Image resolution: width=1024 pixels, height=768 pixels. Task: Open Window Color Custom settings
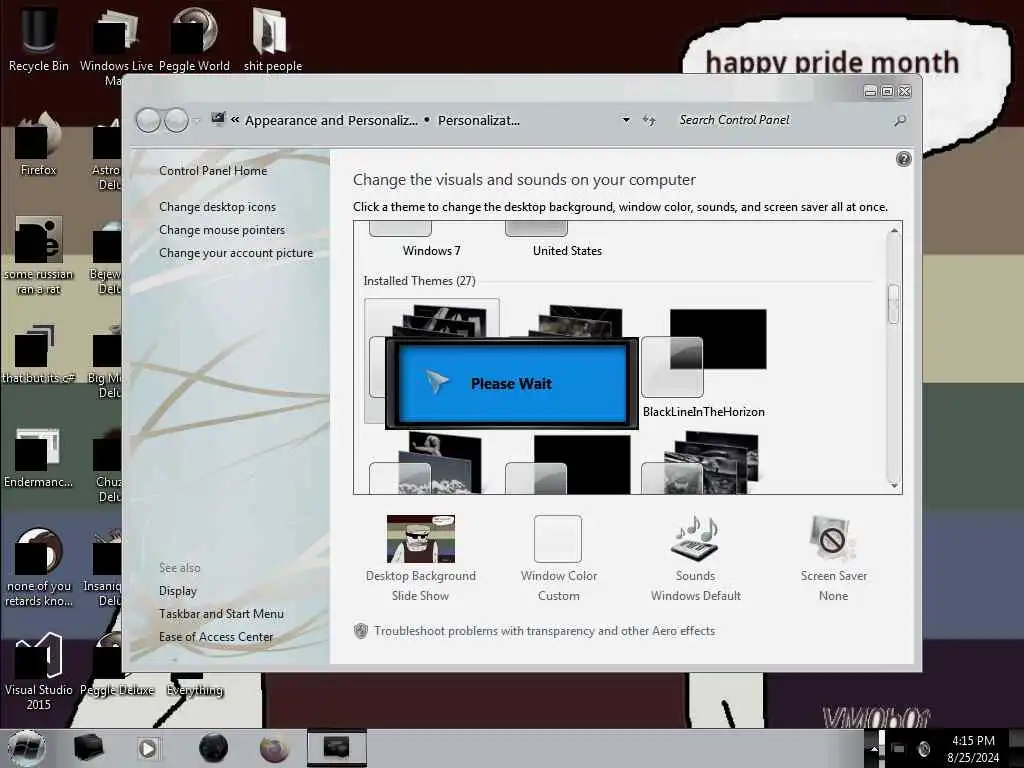[x=558, y=558]
